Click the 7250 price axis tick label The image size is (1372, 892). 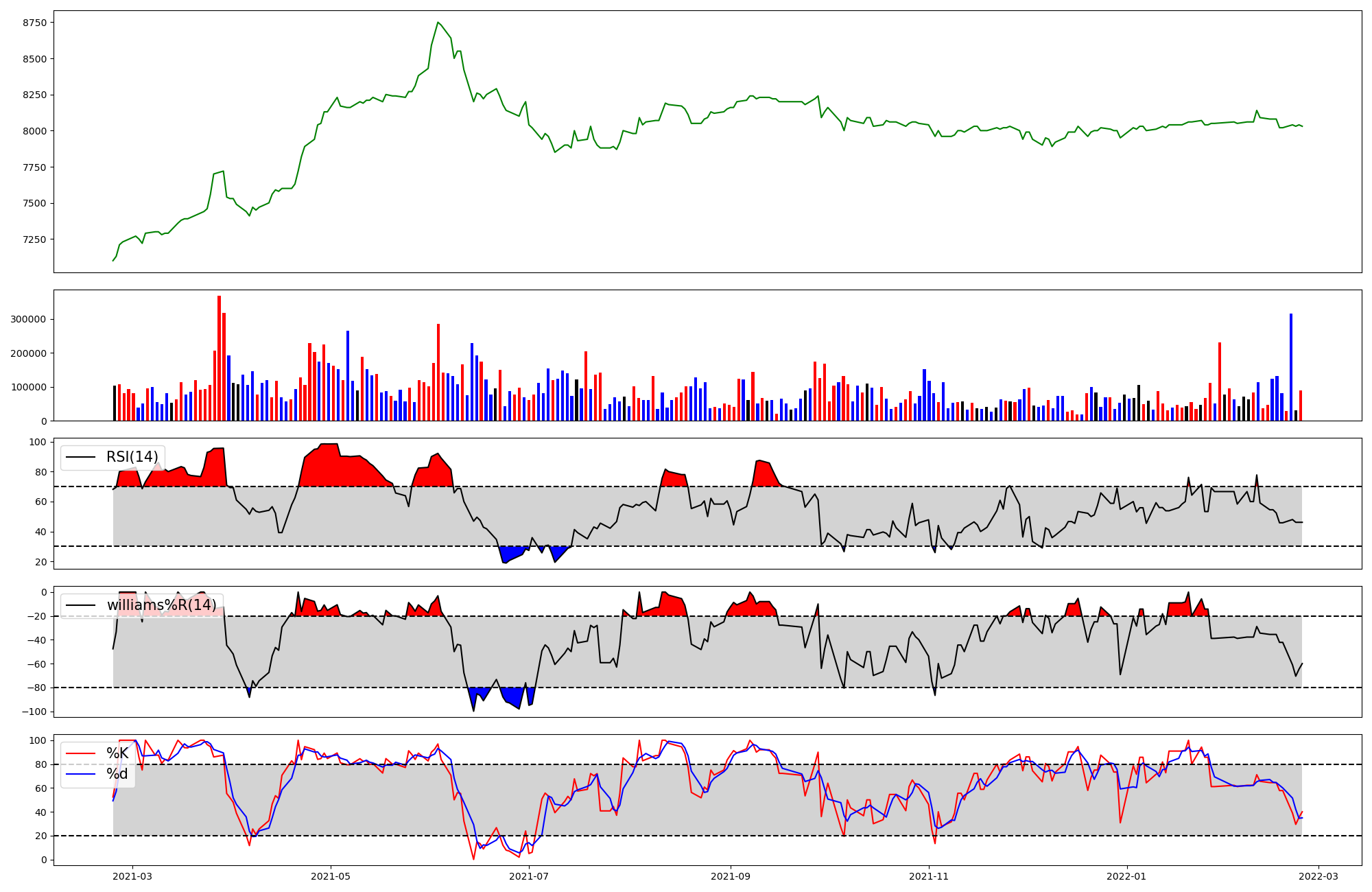tap(35, 239)
